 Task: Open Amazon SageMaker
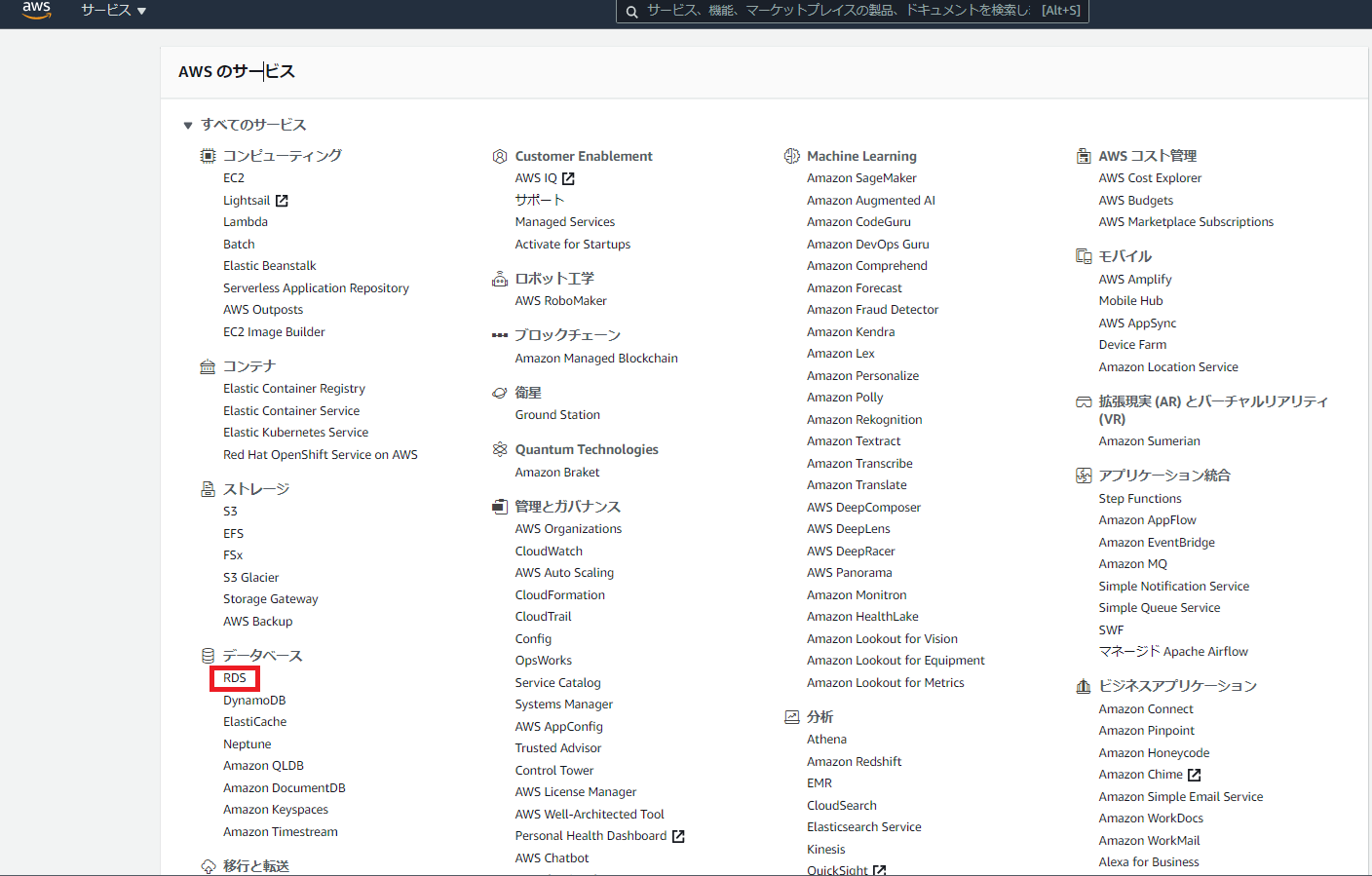point(861,178)
